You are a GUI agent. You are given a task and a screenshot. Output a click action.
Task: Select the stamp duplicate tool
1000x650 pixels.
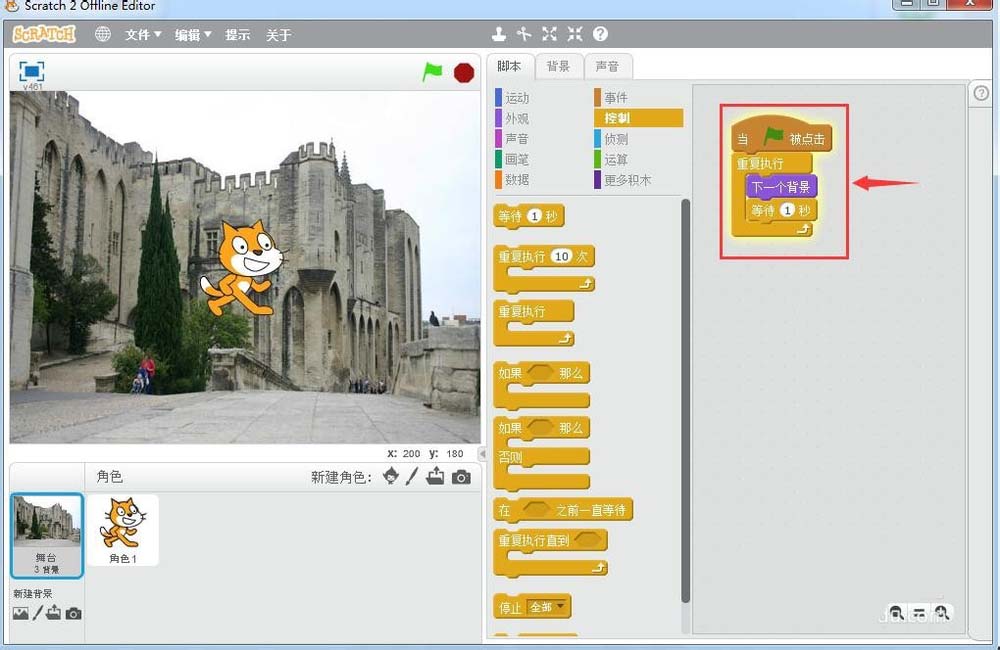(x=500, y=33)
